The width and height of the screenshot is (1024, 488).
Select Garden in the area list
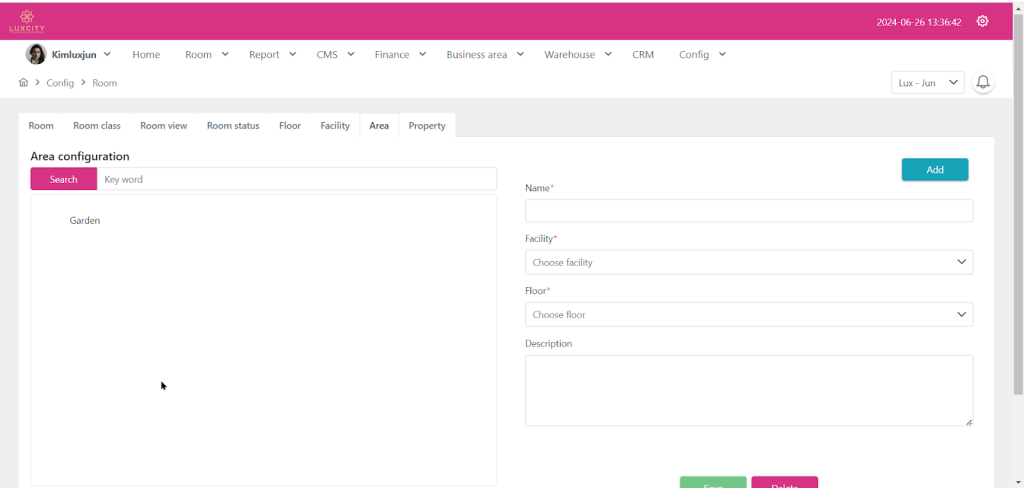click(85, 220)
